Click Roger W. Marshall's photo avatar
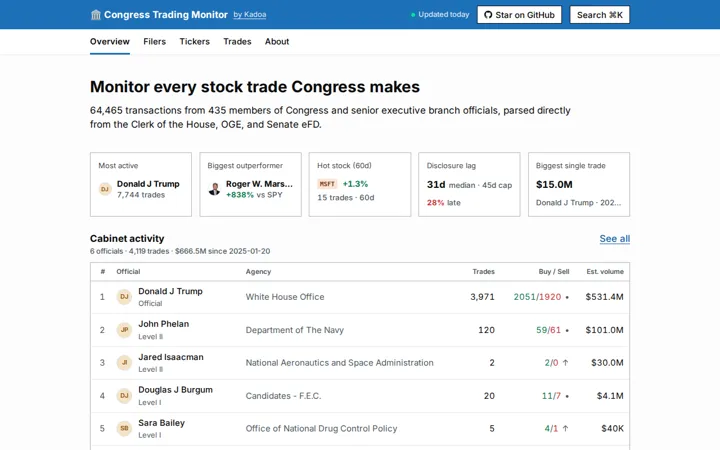The width and height of the screenshot is (720, 450). (214, 189)
